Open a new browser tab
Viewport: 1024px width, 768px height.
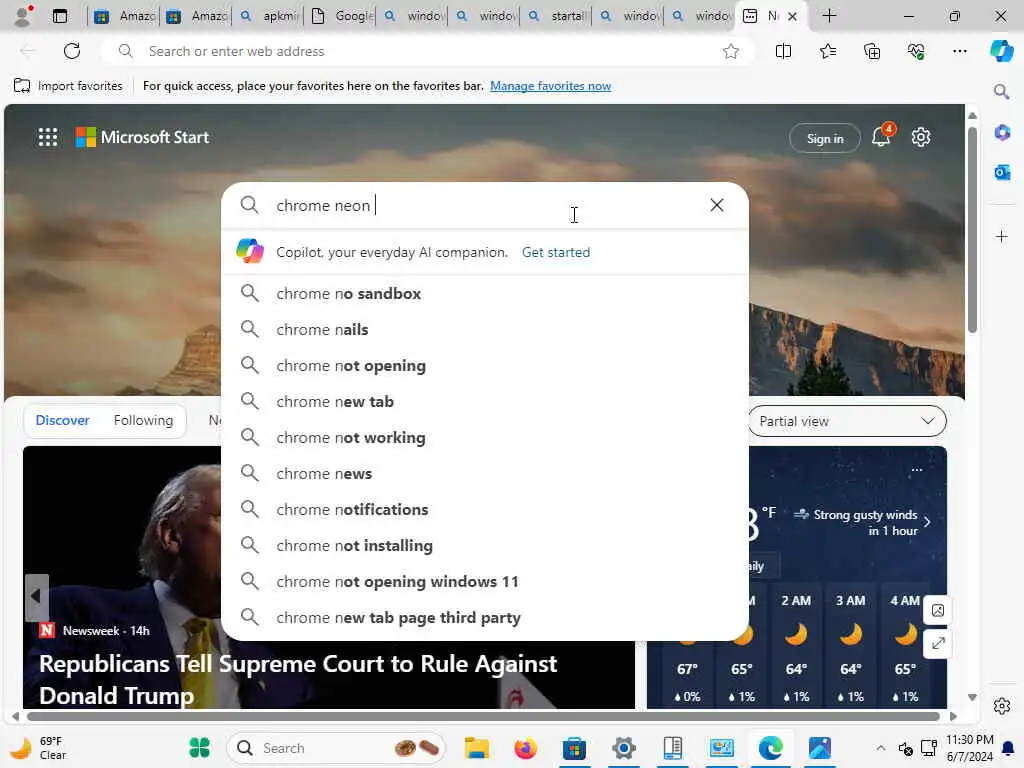[x=829, y=16]
